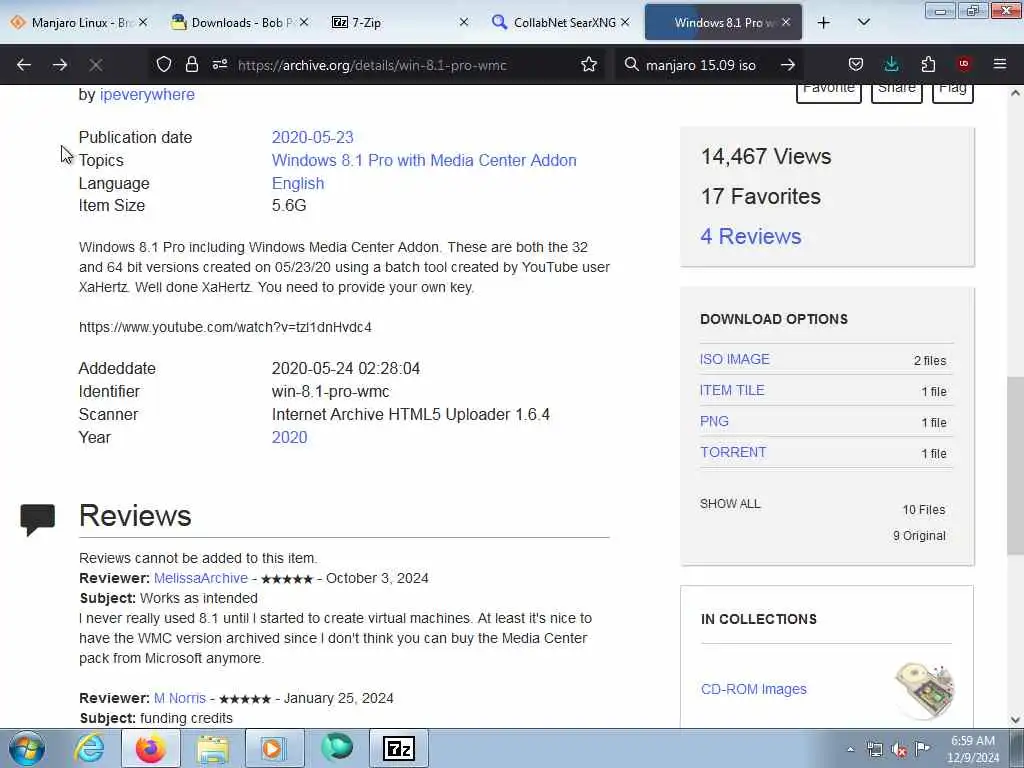Open uploader ipeverywhere profile link
The width and height of the screenshot is (1024, 768).
click(147, 95)
